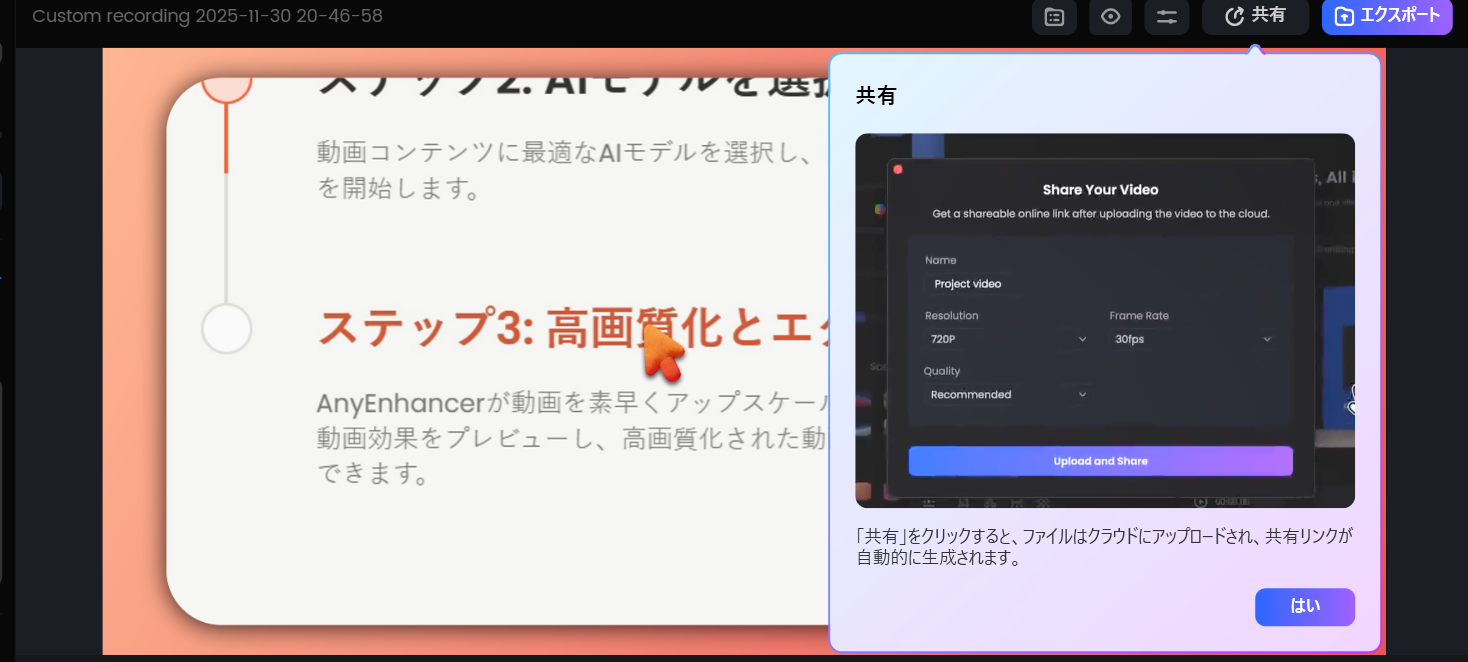Select the ステップ3 circle step marker

pyautogui.click(x=226, y=329)
